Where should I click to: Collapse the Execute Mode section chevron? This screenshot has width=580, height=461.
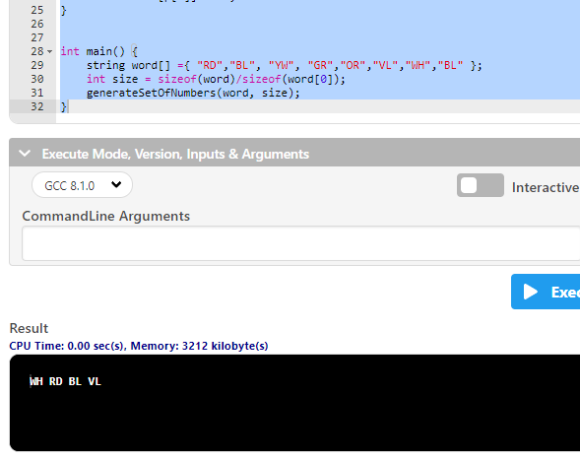pos(25,154)
